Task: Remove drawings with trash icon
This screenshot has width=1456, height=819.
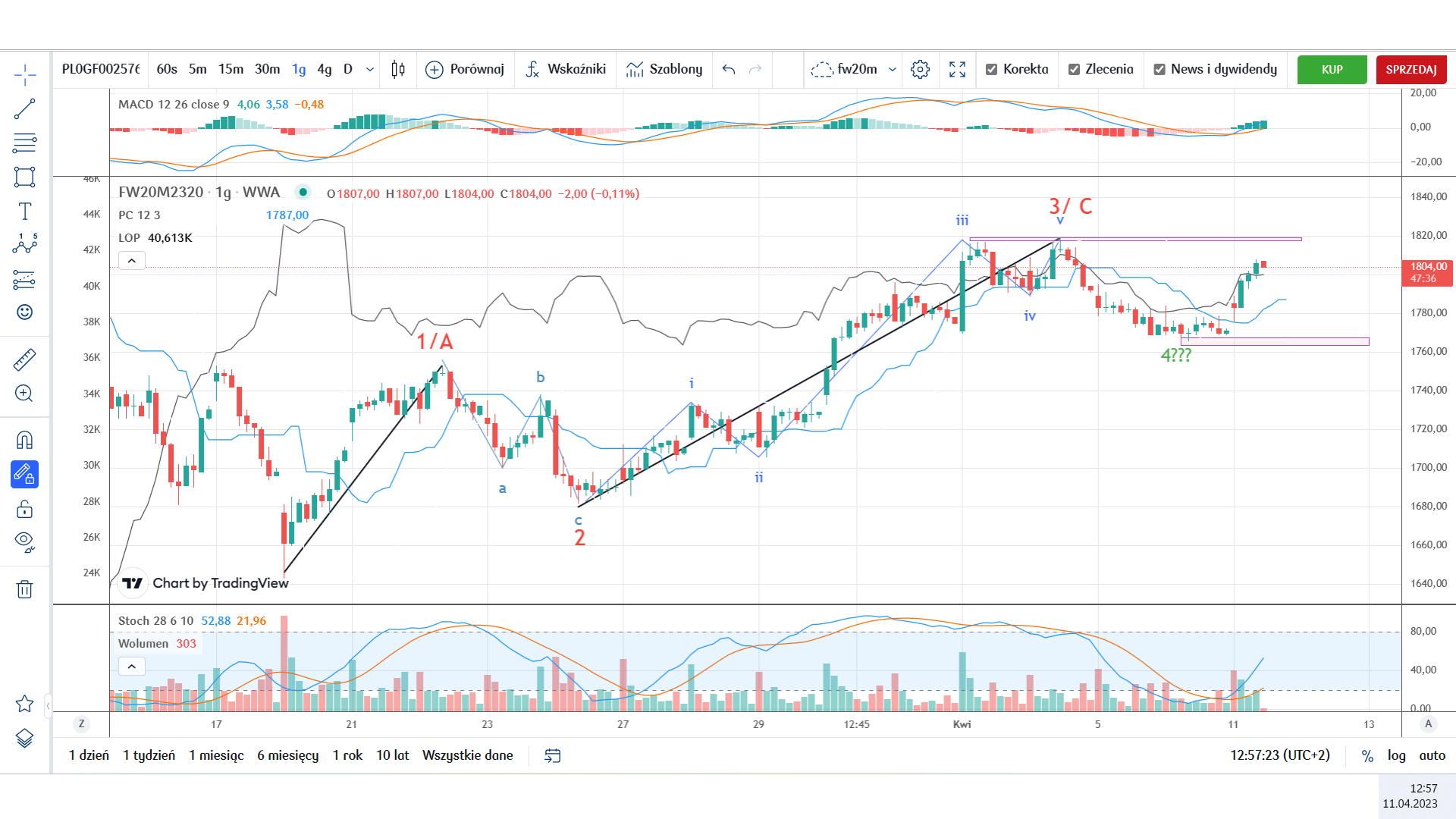Action: pyautogui.click(x=24, y=589)
